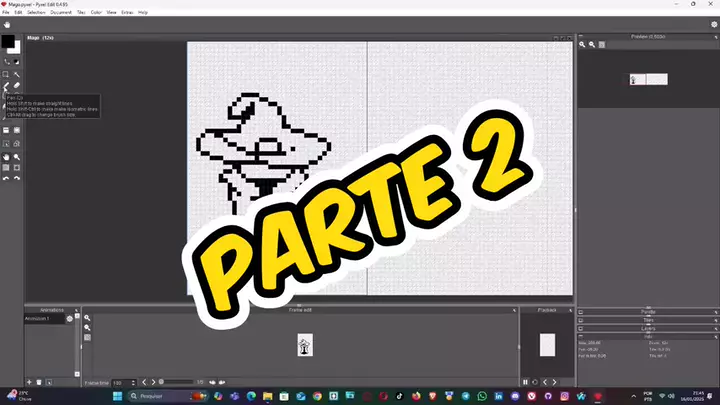Toggle the Tiles panel checkbox
Screen dimensions: 720x405
(582, 320)
